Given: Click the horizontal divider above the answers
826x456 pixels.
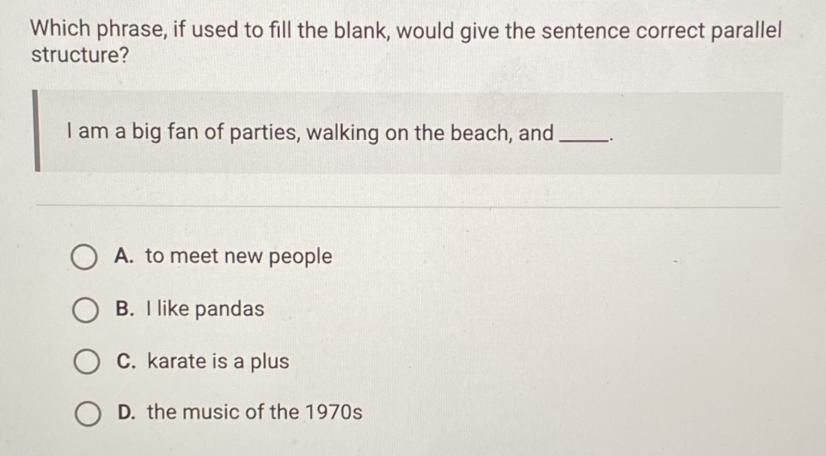Looking at the screenshot, I should [x=407, y=206].
